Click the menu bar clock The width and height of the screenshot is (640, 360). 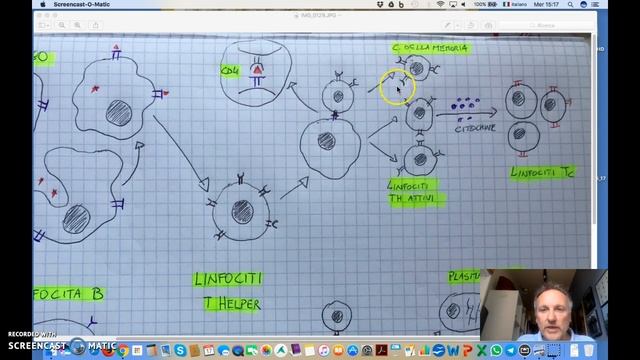tap(546, 4)
